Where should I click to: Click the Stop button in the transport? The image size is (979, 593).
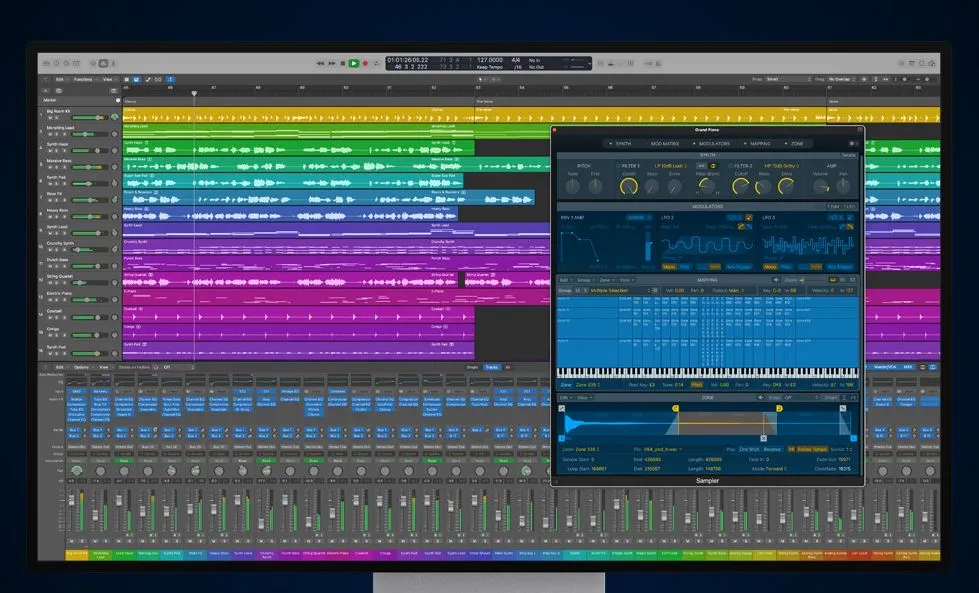[343, 63]
